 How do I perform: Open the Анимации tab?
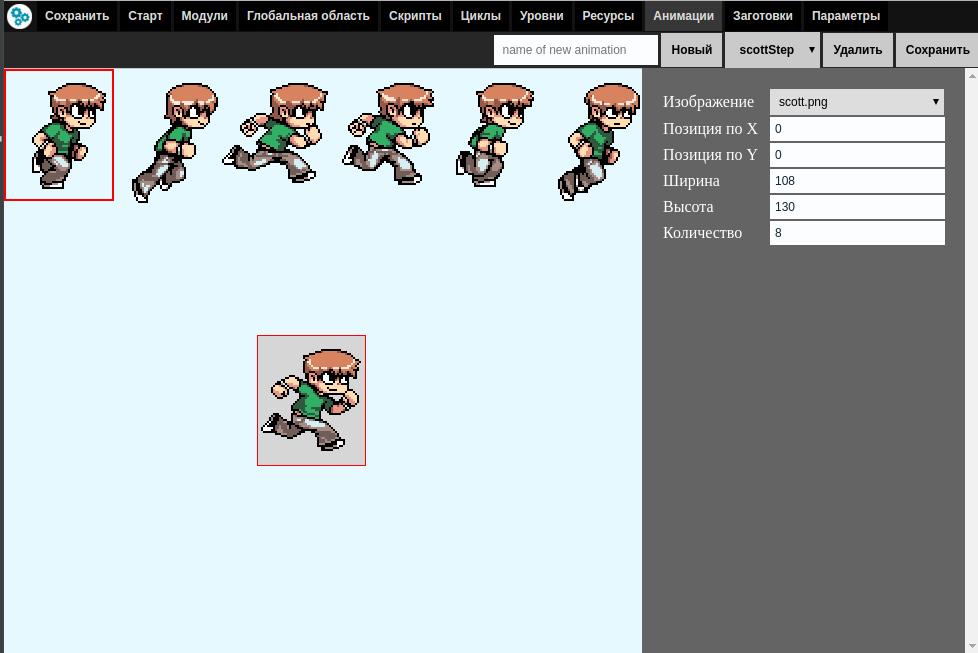[x=683, y=16]
